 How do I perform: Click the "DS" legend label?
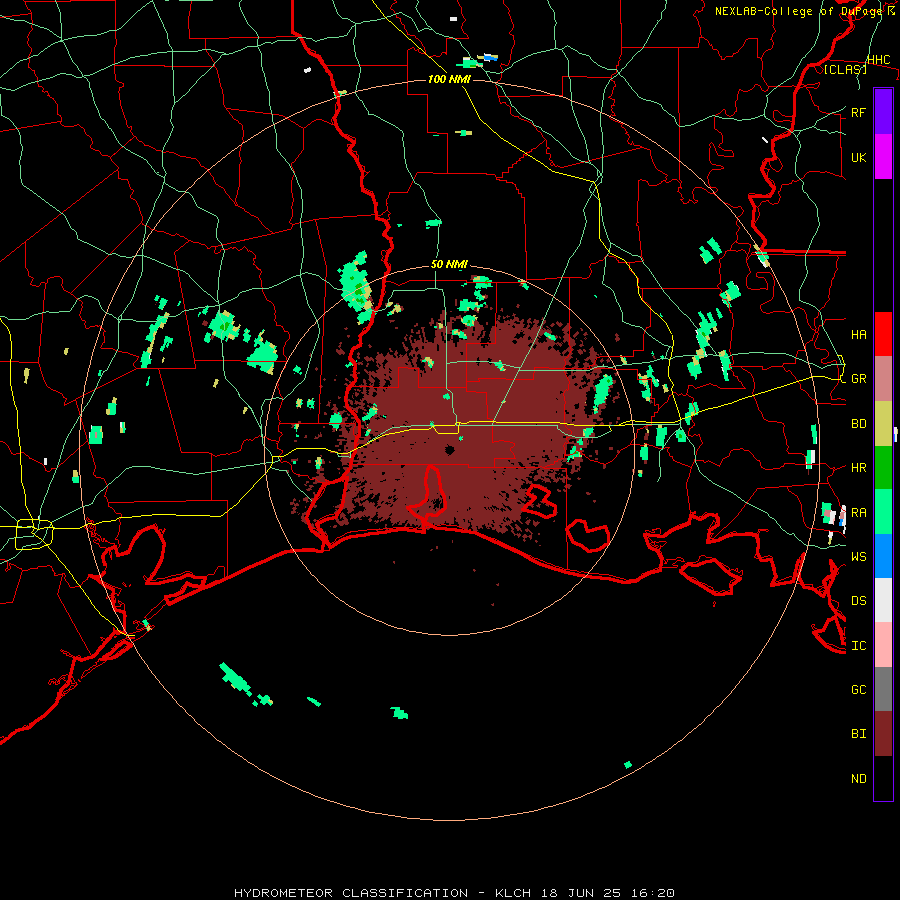[x=859, y=600]
